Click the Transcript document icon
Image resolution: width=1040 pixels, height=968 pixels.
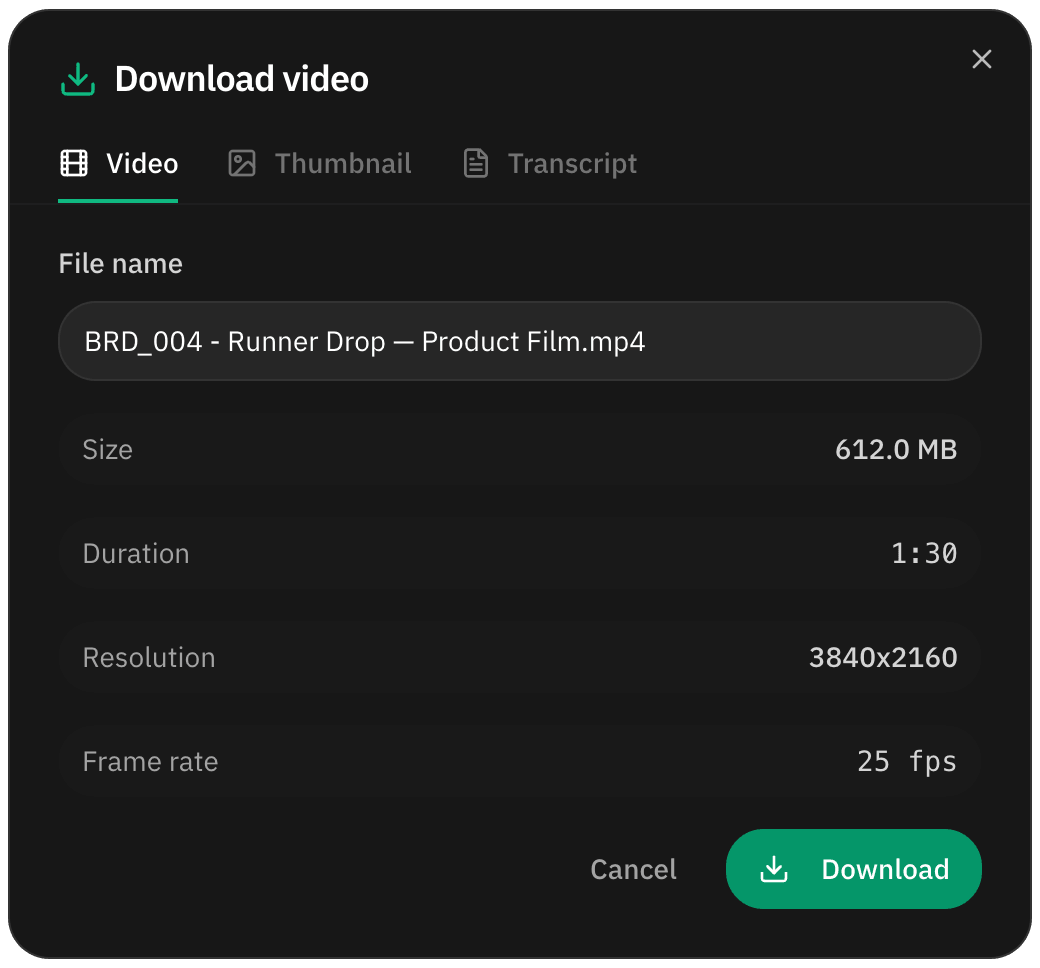click(x=476, y=163)
